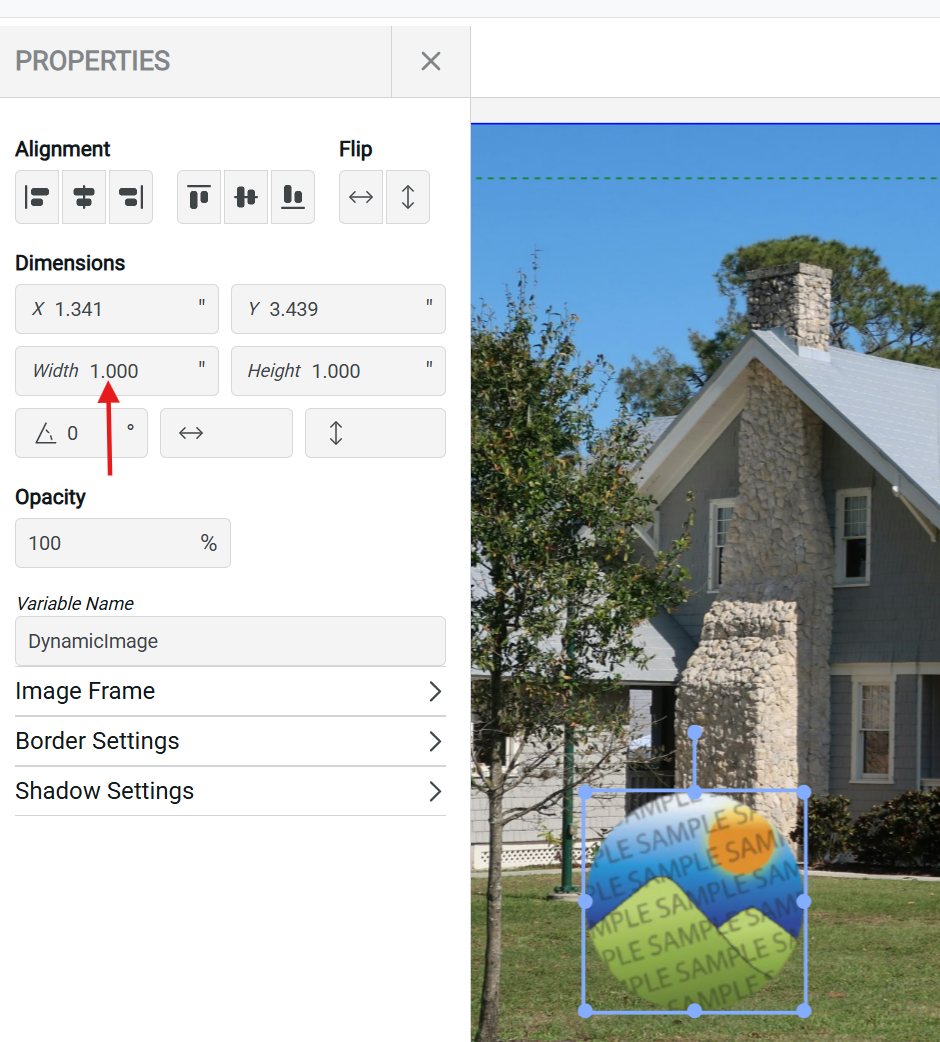Align object to horizontal center
Viewport: 940px width, 1042px height.
(x=84, y=197)
